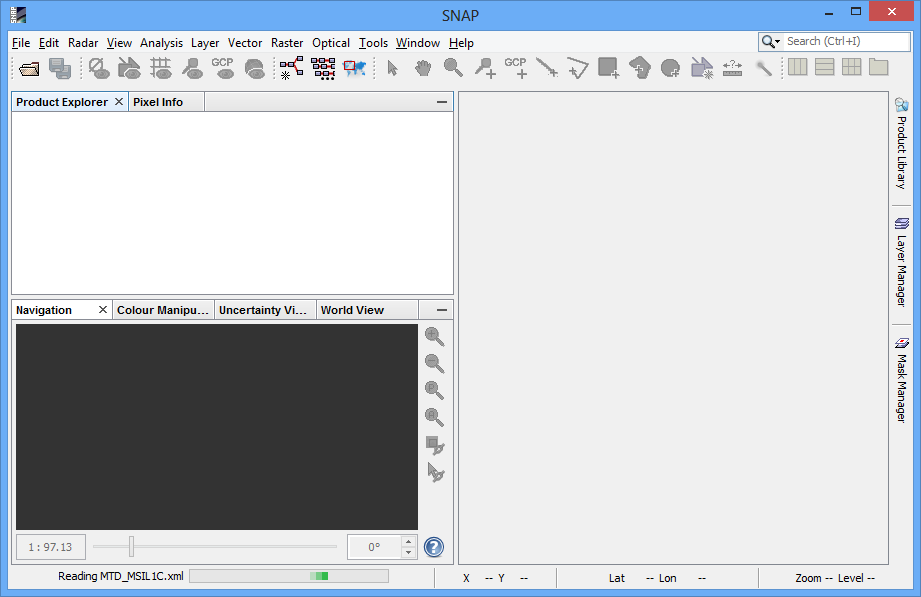This screenshot has height=597, width=921.
Task: Open the Layer menu
Action: point(205,43)
